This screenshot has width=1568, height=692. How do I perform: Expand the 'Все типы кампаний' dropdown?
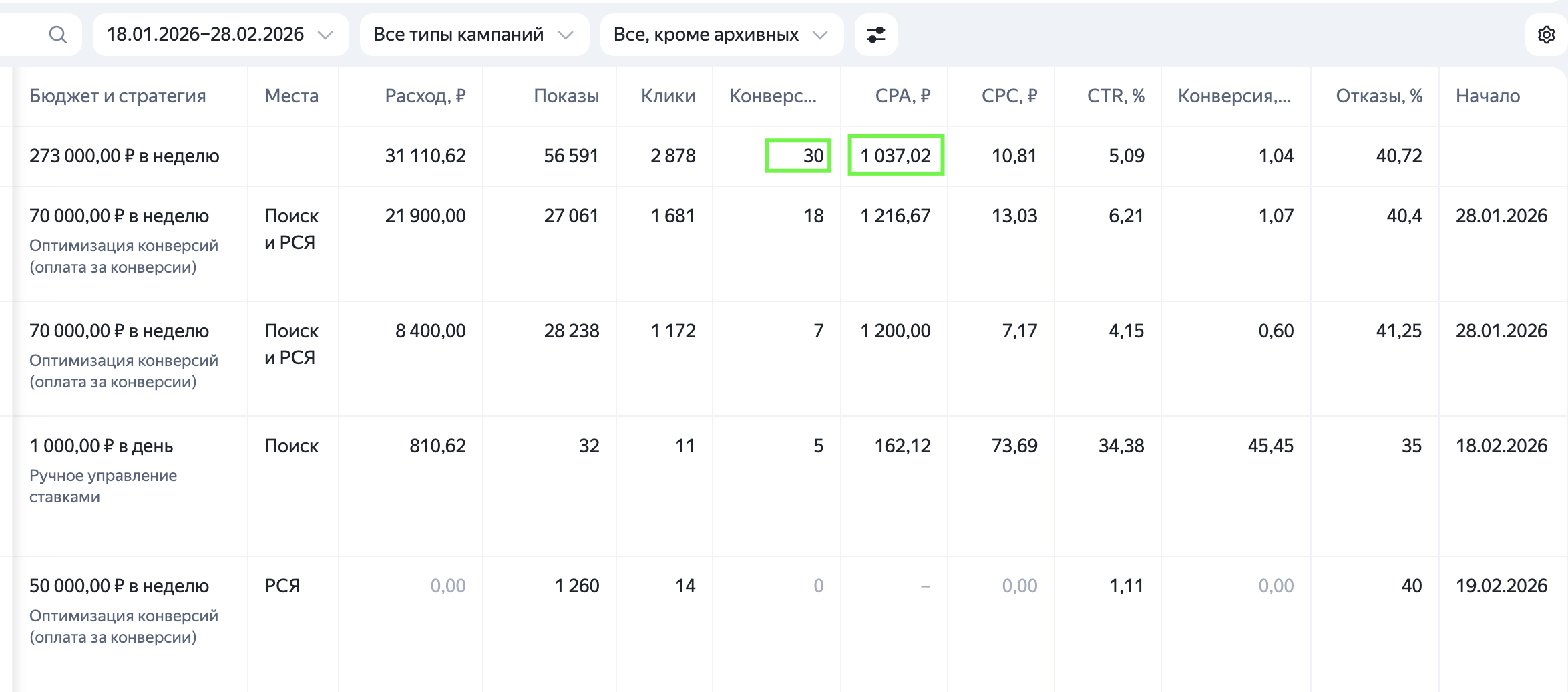(473, 35)
